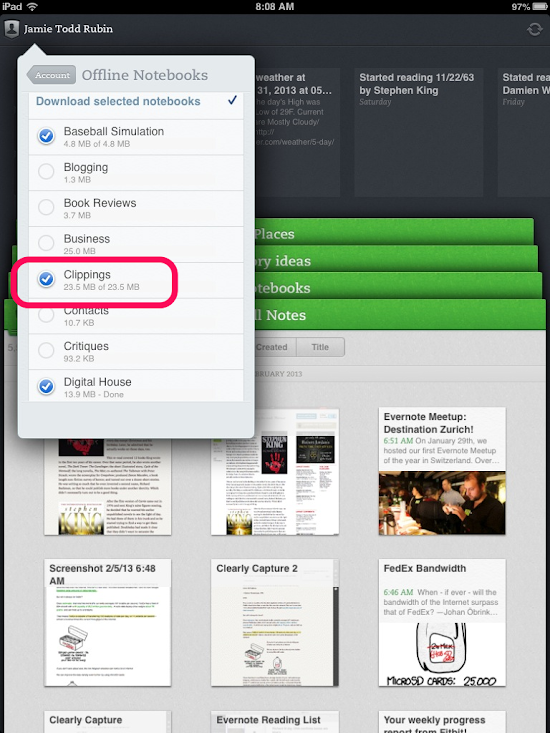This screenshot has height=733, width=550.
Task: Open Screenshot 2/5/13 6:48 AM note
Action: pyautogui.click(x=107, y=623)
